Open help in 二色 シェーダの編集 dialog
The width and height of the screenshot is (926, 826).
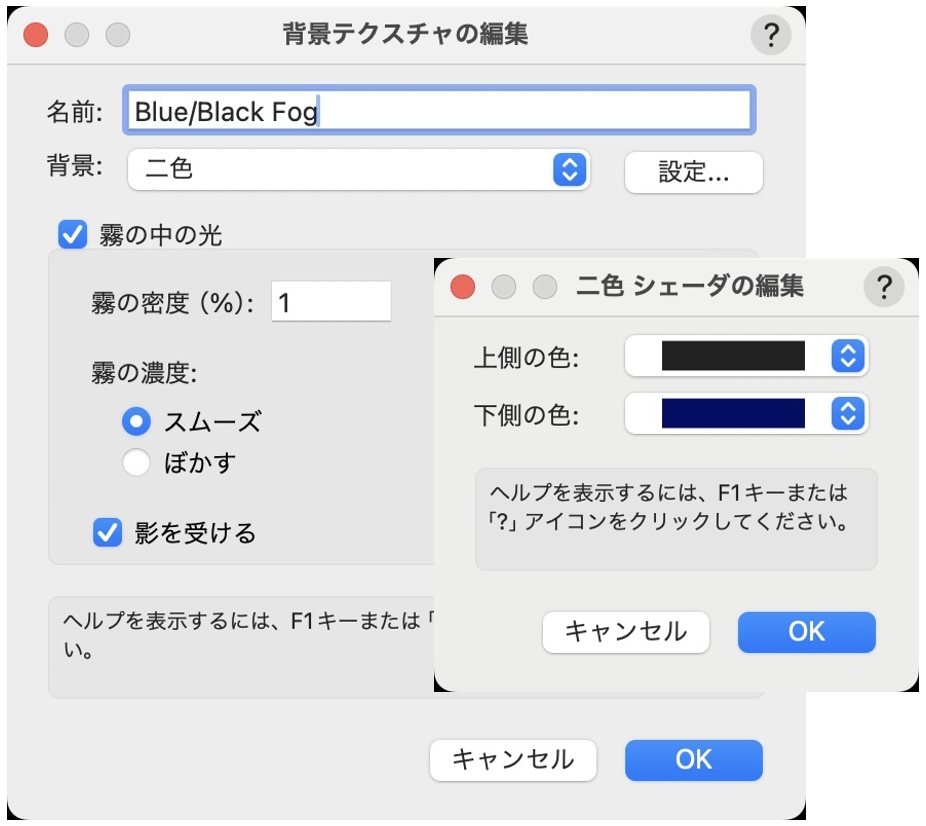[883, 287]
